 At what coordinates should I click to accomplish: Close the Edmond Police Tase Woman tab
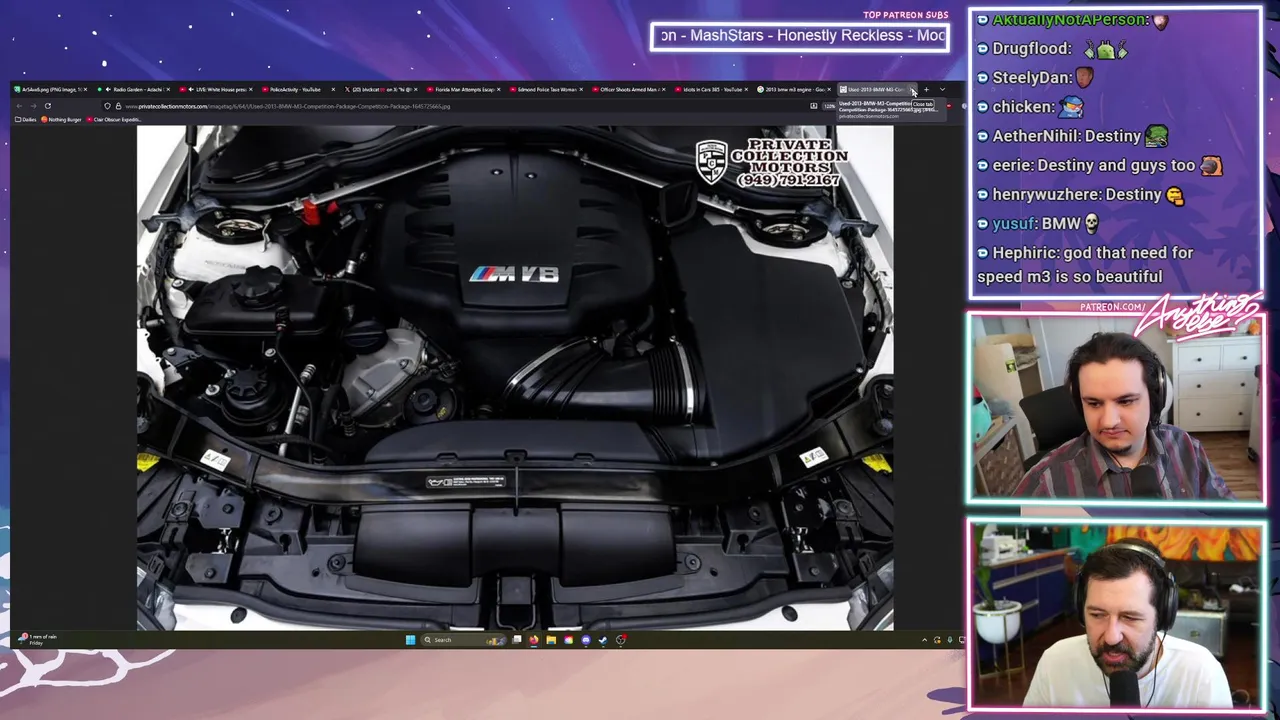(581, 89)
